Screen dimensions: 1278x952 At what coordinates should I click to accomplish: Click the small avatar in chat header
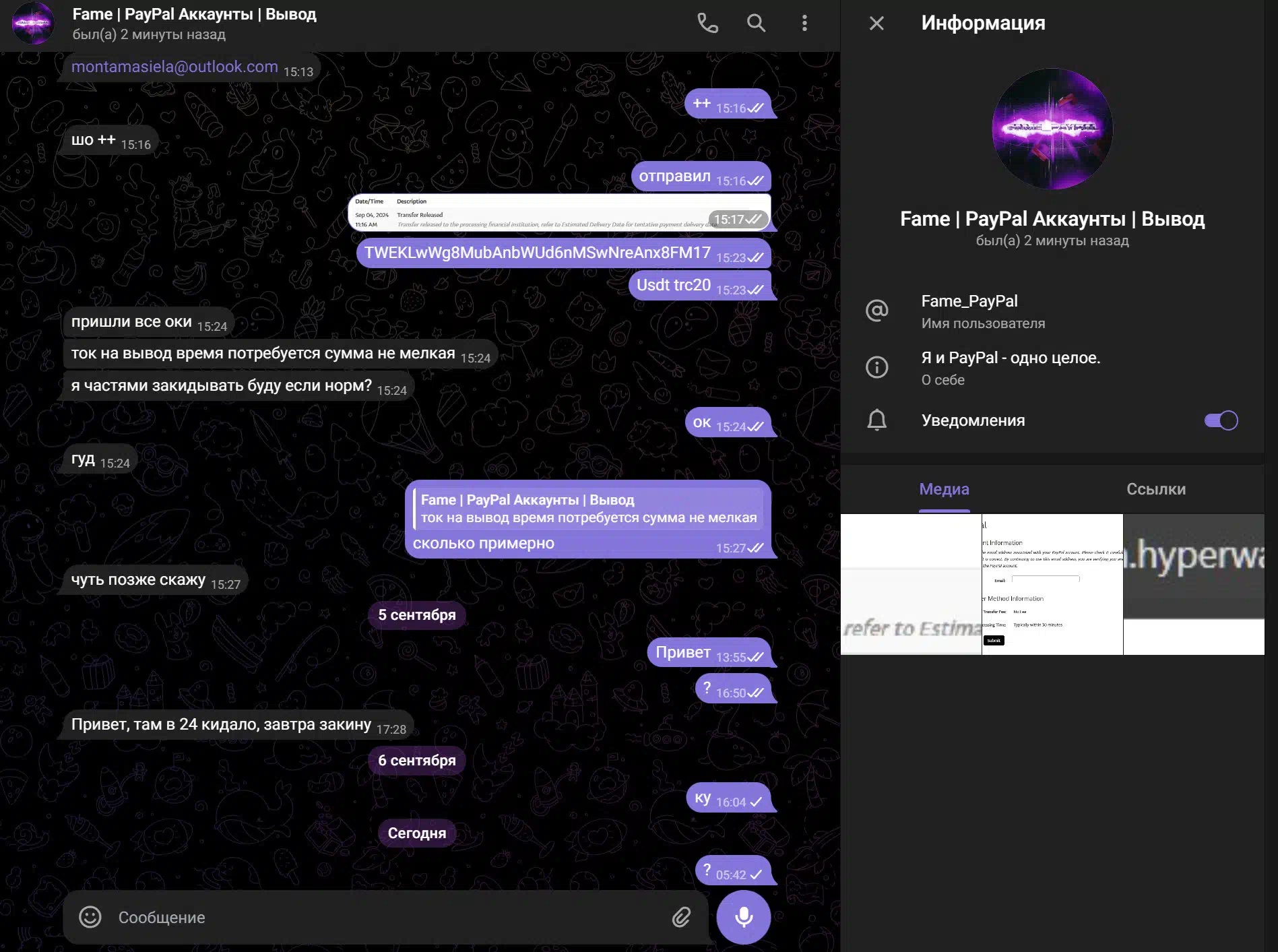33,24
